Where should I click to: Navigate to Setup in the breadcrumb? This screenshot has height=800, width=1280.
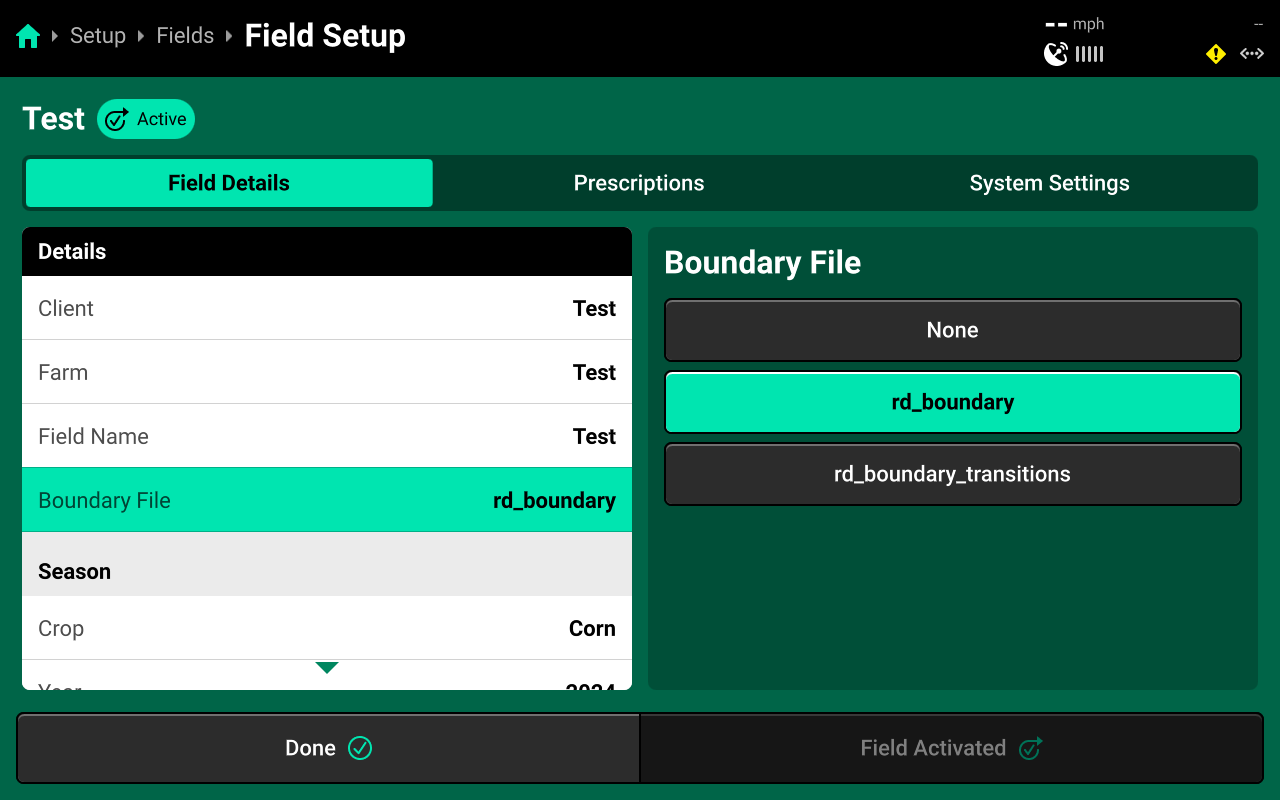(x=98, y=36)
